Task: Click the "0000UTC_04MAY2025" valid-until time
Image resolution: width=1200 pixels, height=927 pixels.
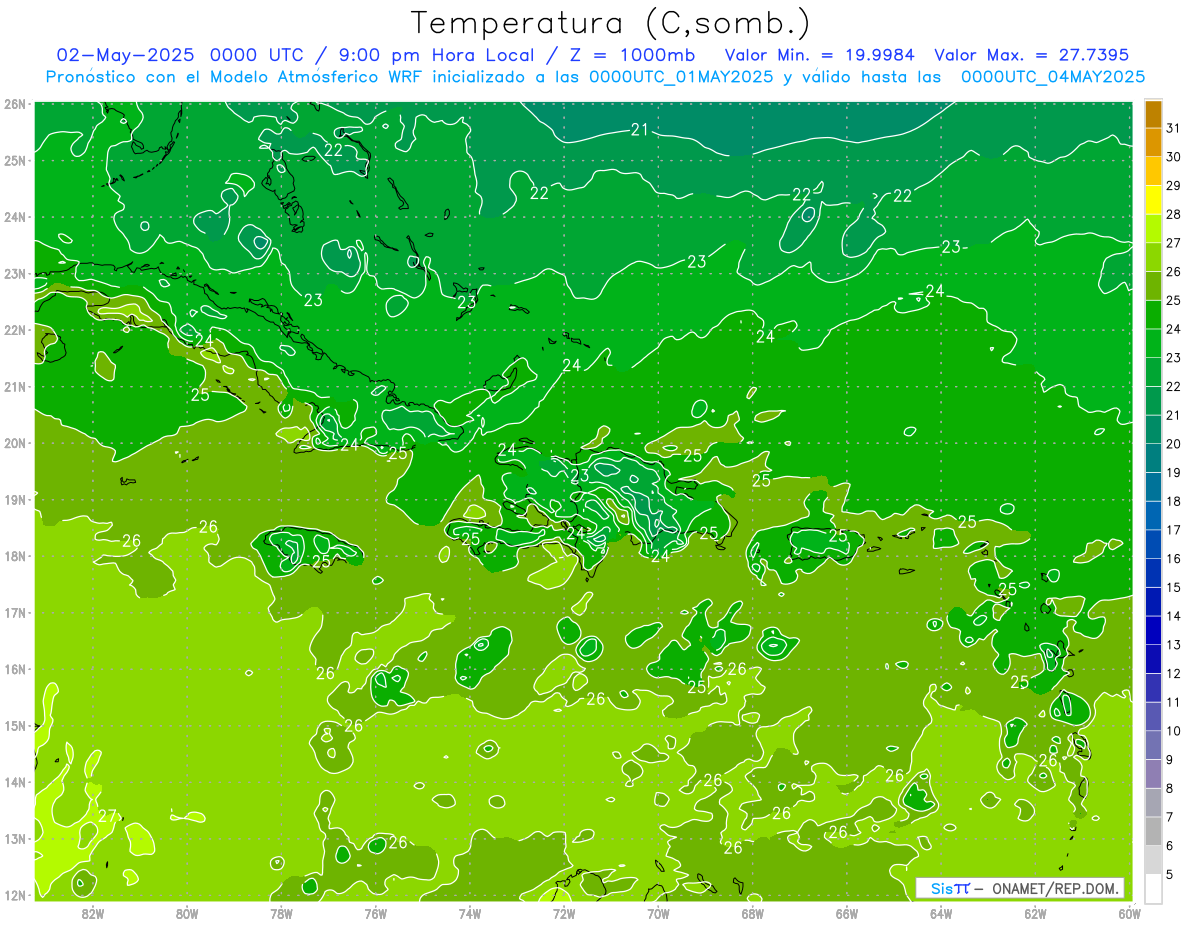Action: [x=1053, y=77]
